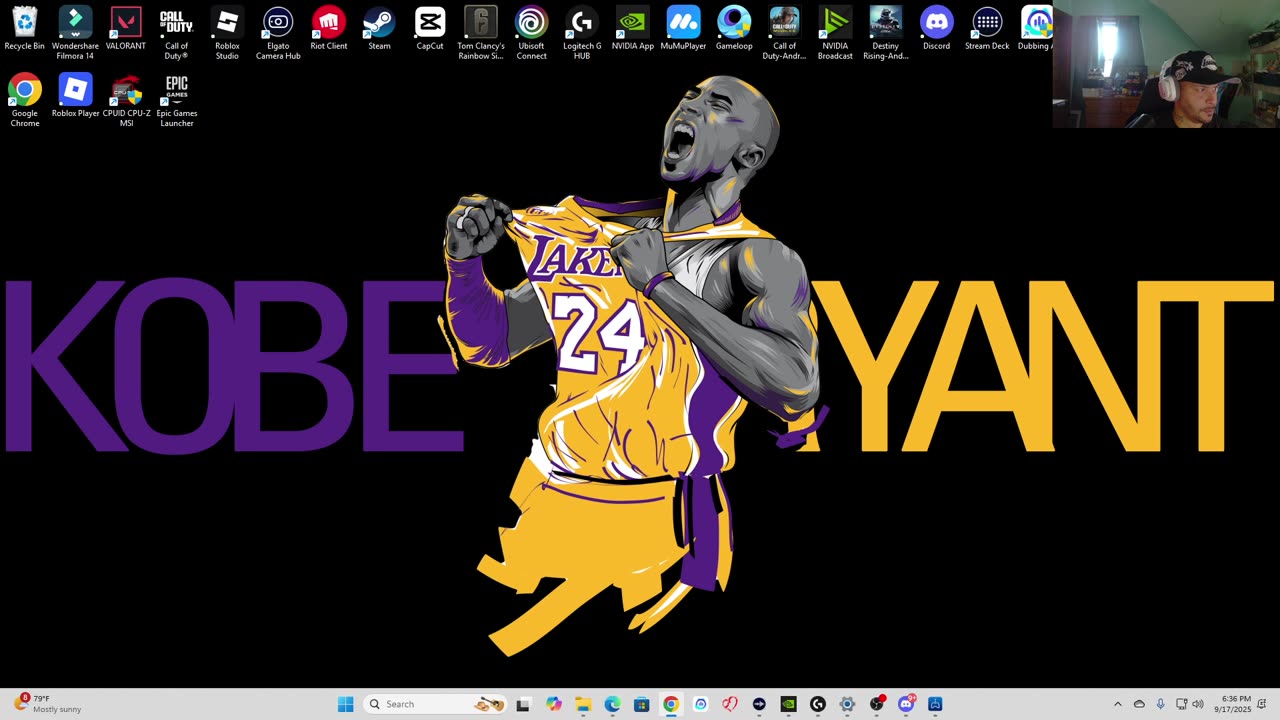Select the Steam desktop shortcut
Screen dimensions: 1280x720
point(379,28)
